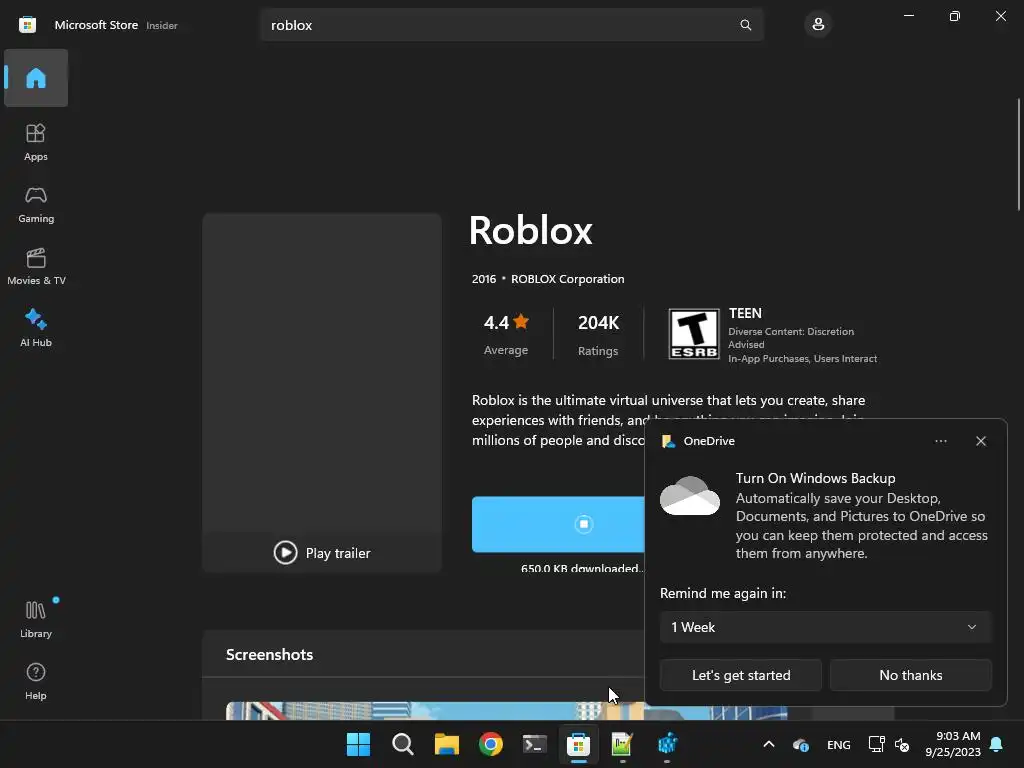Screen dimensions: 1024x768
Task: Open the Library section
Action: 36,619
